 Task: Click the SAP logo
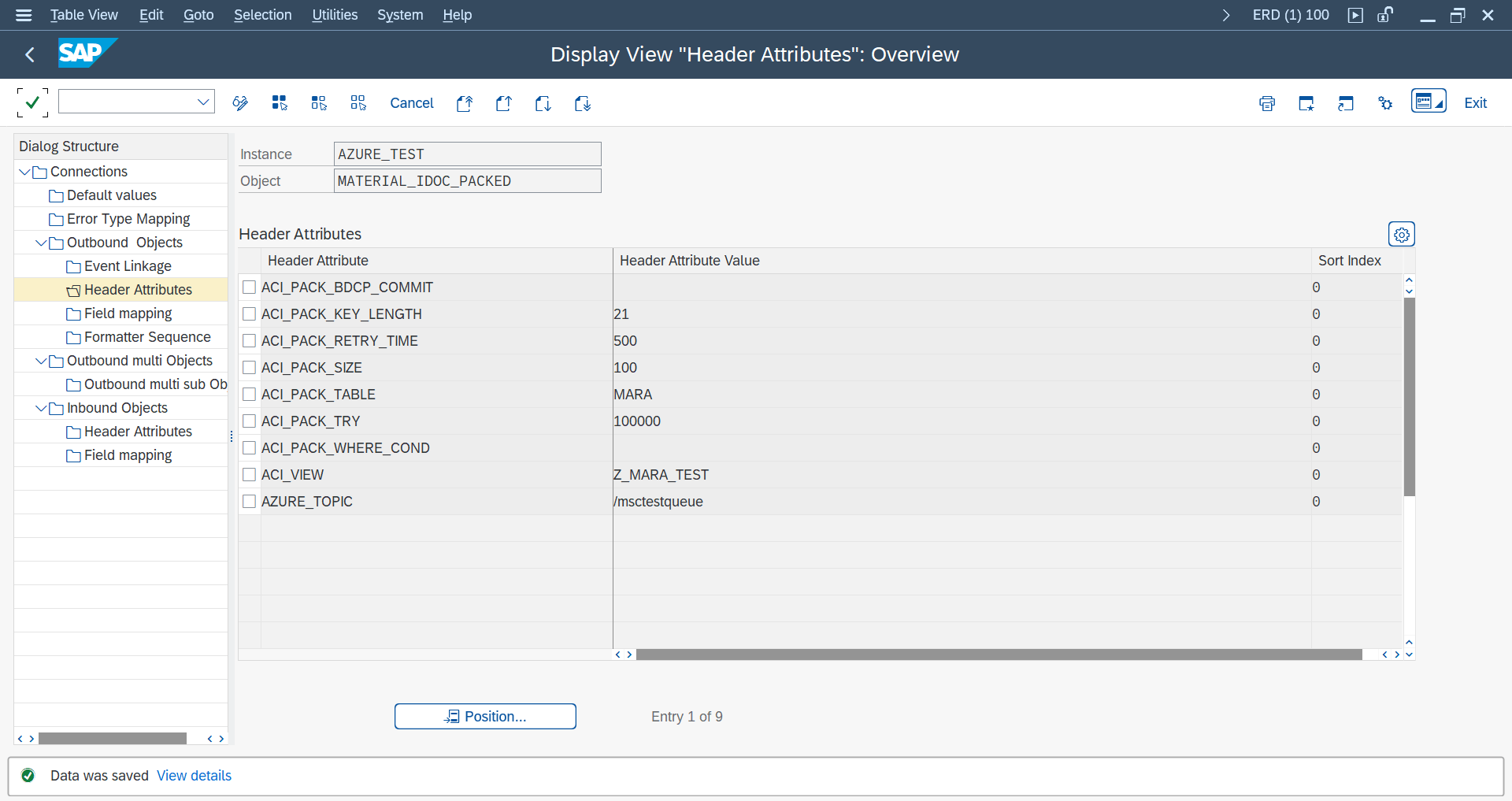[x=87, y=53]
